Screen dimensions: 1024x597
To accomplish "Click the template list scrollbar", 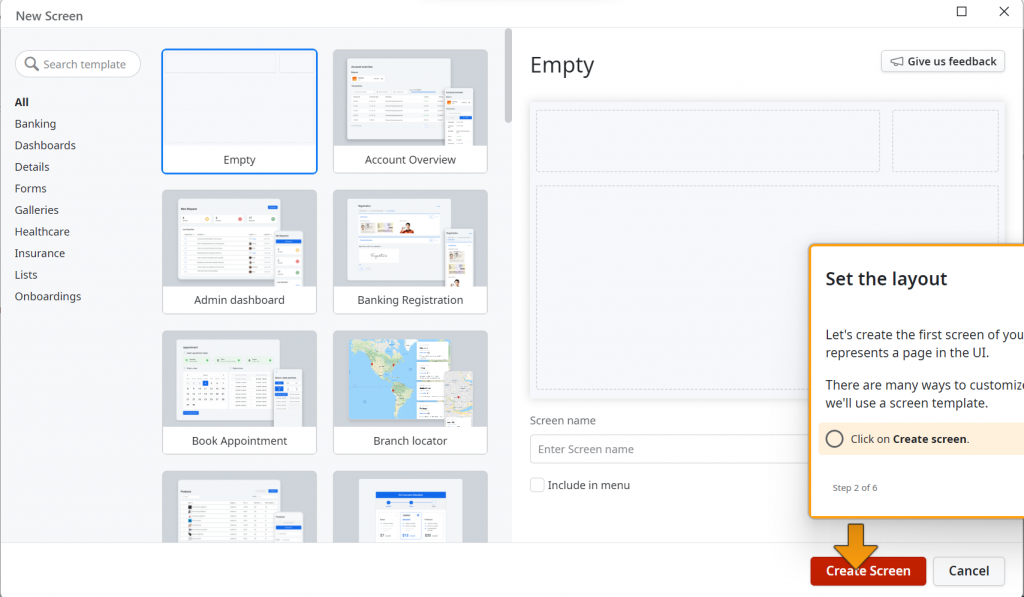I will (508, 76).
